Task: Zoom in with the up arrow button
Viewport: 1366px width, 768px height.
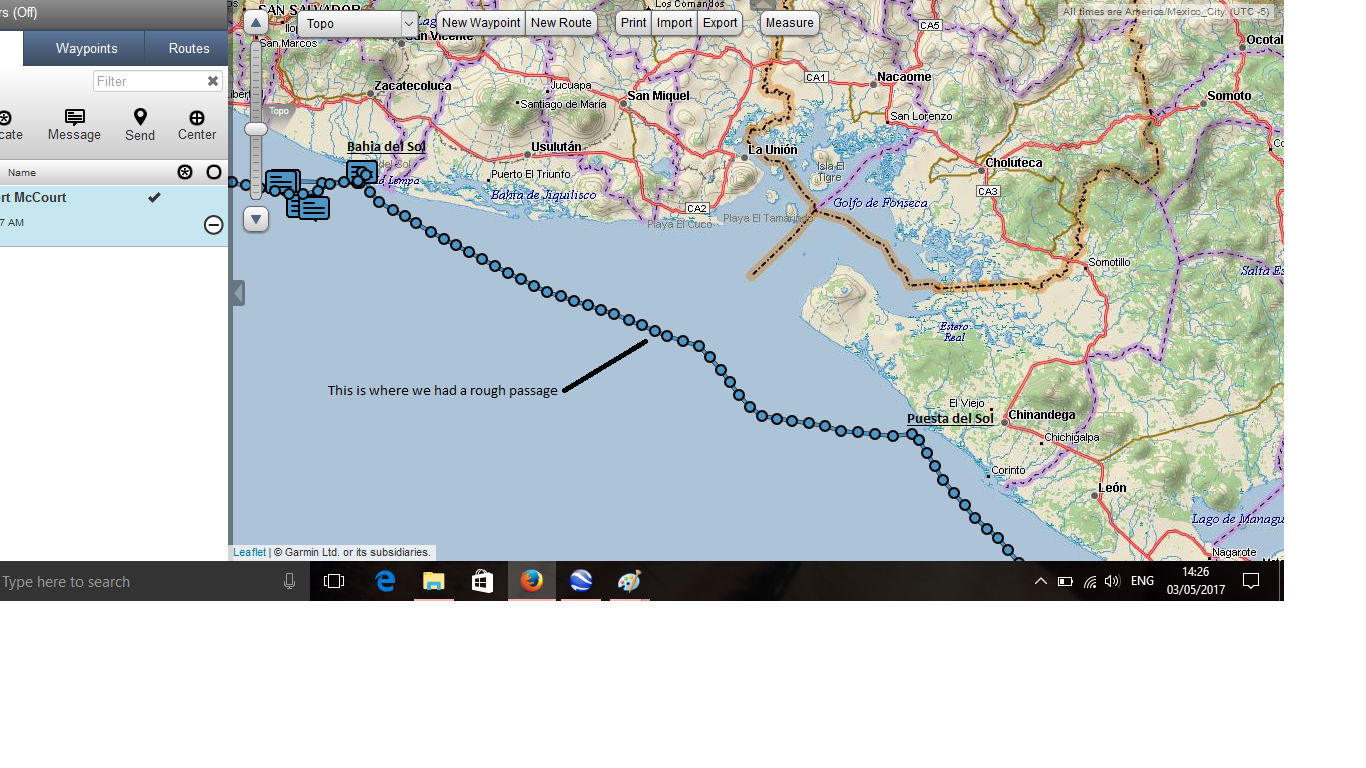Action: point(256,23)
